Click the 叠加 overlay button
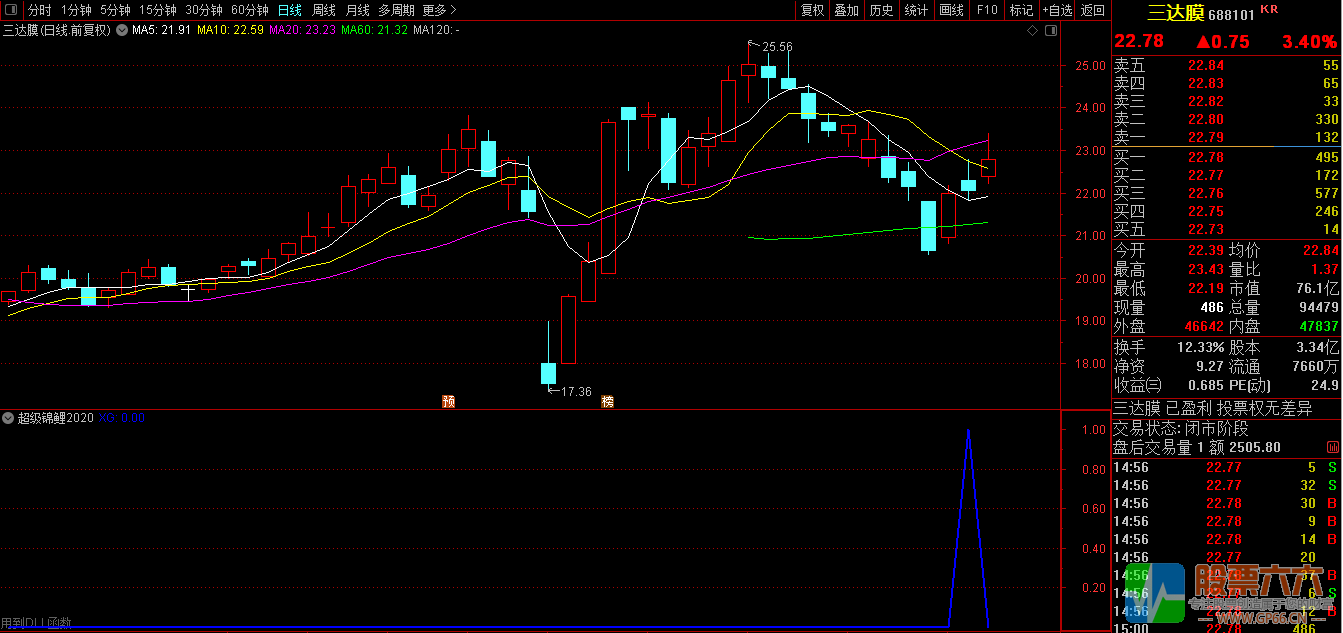1343x633 pixels. [846, 10]
